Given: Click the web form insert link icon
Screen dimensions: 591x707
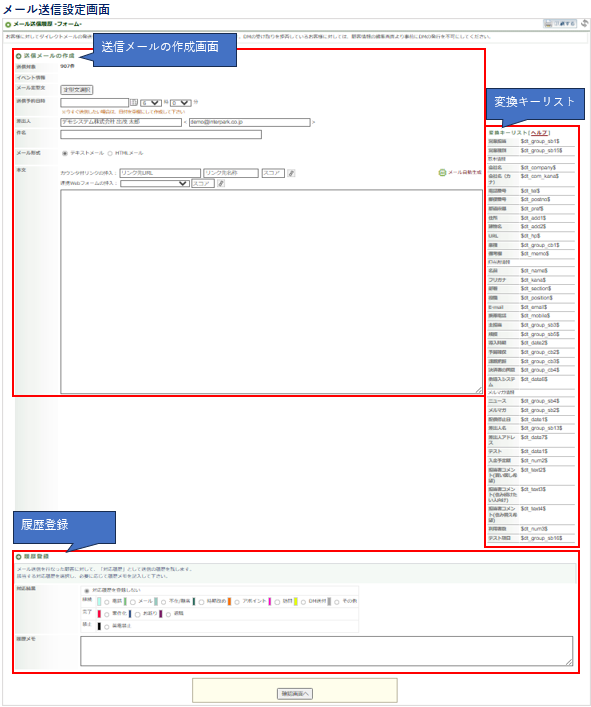Looking at the screenshot, I should (x=221, y=184).
